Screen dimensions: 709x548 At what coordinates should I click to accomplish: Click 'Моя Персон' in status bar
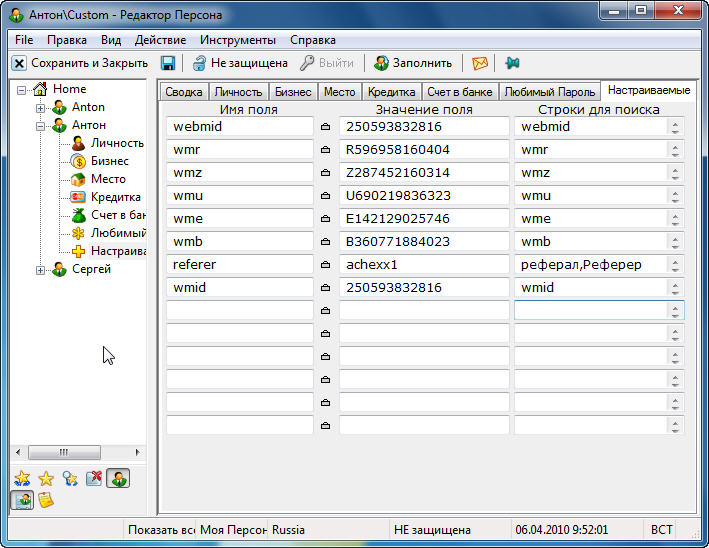233,529
